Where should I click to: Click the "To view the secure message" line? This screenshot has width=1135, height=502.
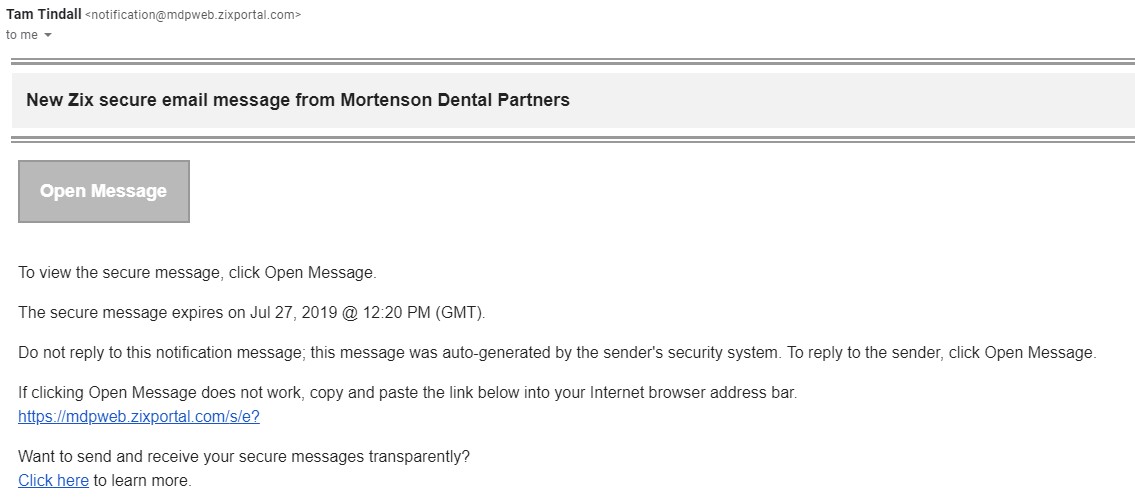[197, 272]
